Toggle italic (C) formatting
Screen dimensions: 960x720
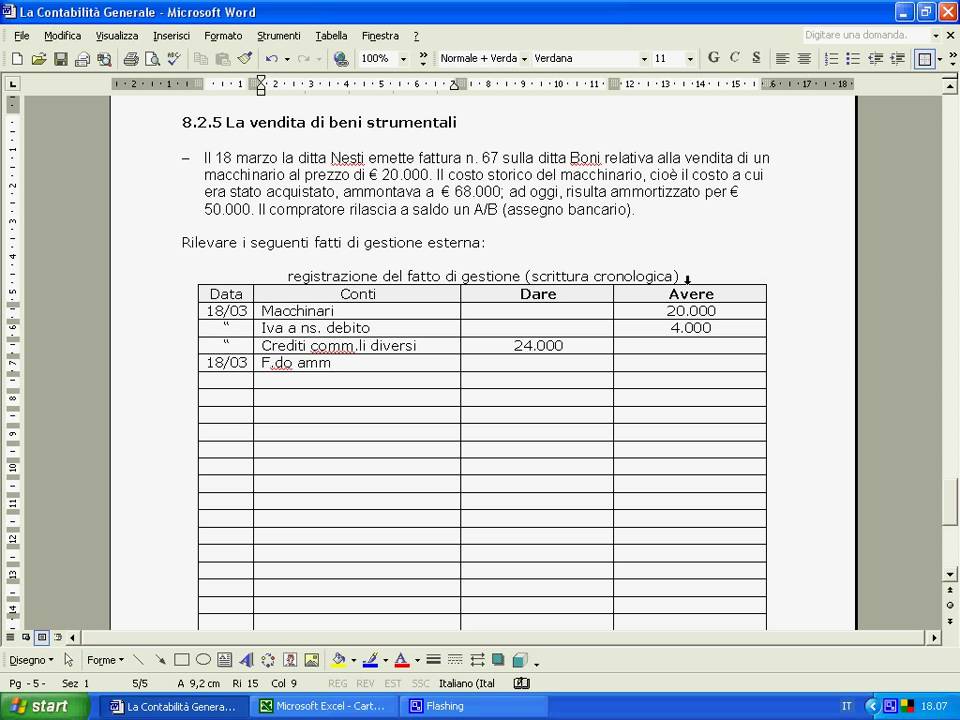coord(735,58)
